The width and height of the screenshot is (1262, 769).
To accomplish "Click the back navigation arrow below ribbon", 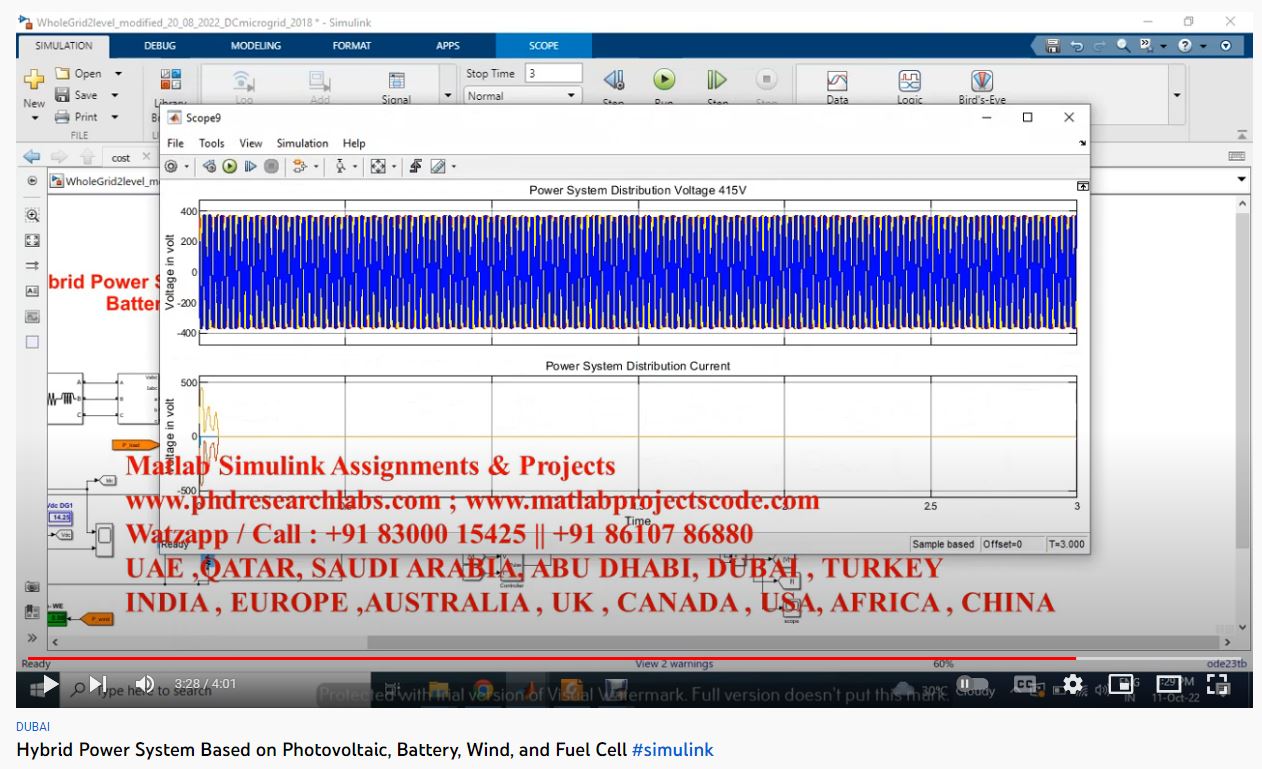I will (x=32, y=157).
